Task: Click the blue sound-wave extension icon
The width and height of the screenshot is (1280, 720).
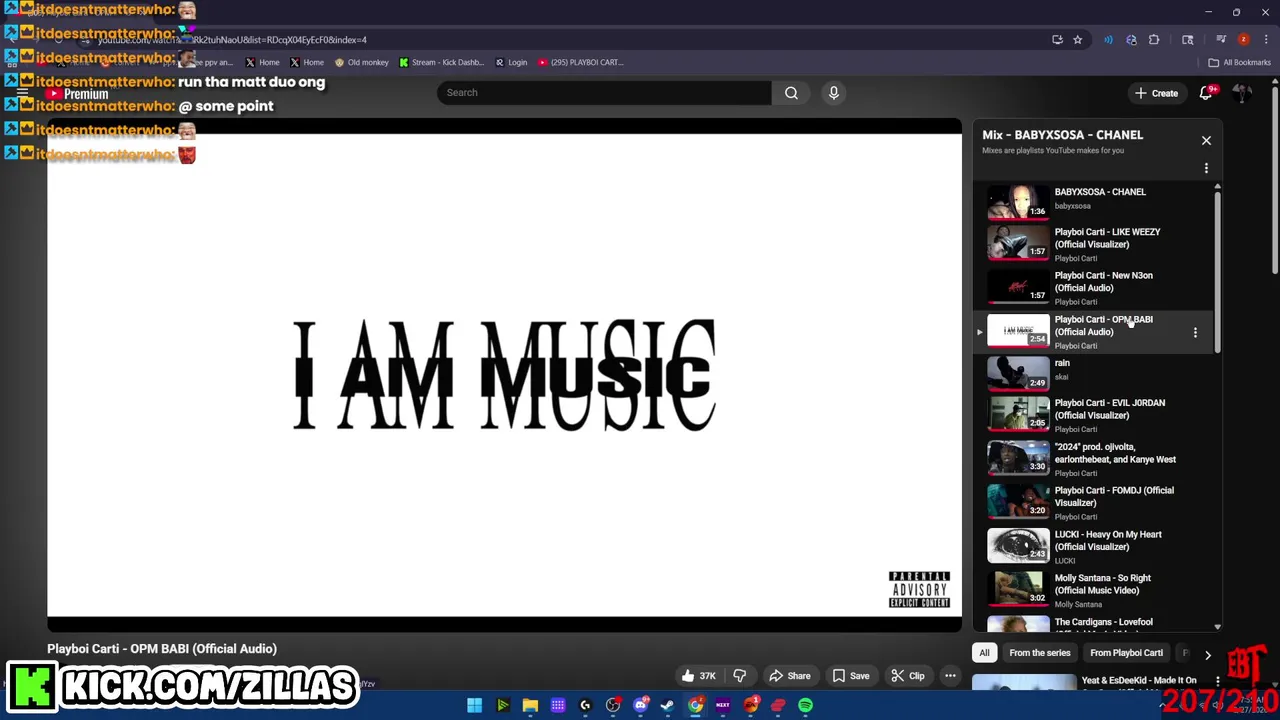Action: tap(1108, 40)
